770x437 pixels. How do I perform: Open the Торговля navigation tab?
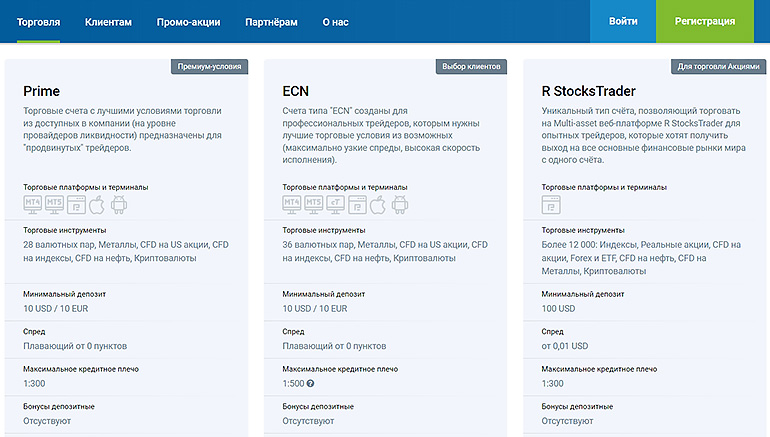click(x=38, y=22)
